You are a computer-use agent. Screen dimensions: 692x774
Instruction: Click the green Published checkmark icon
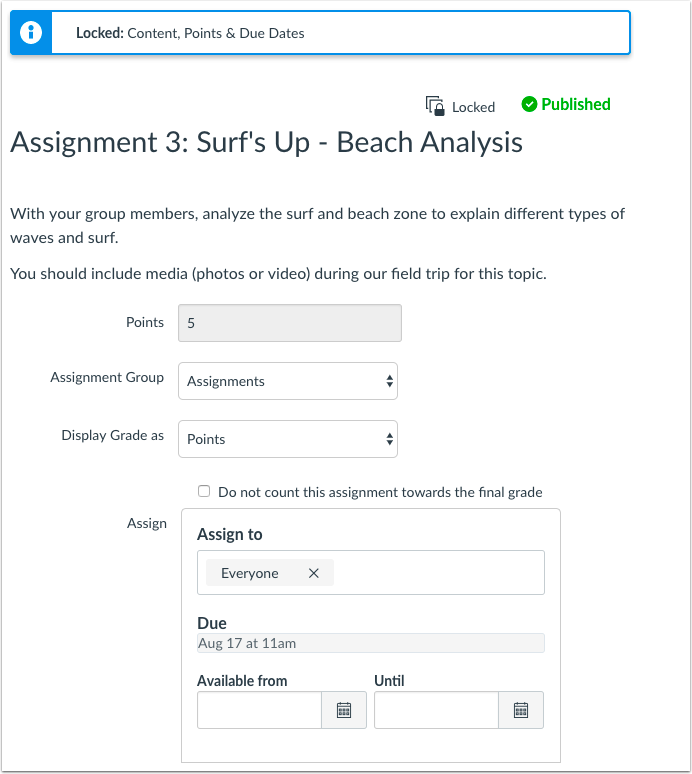(529, 104)
